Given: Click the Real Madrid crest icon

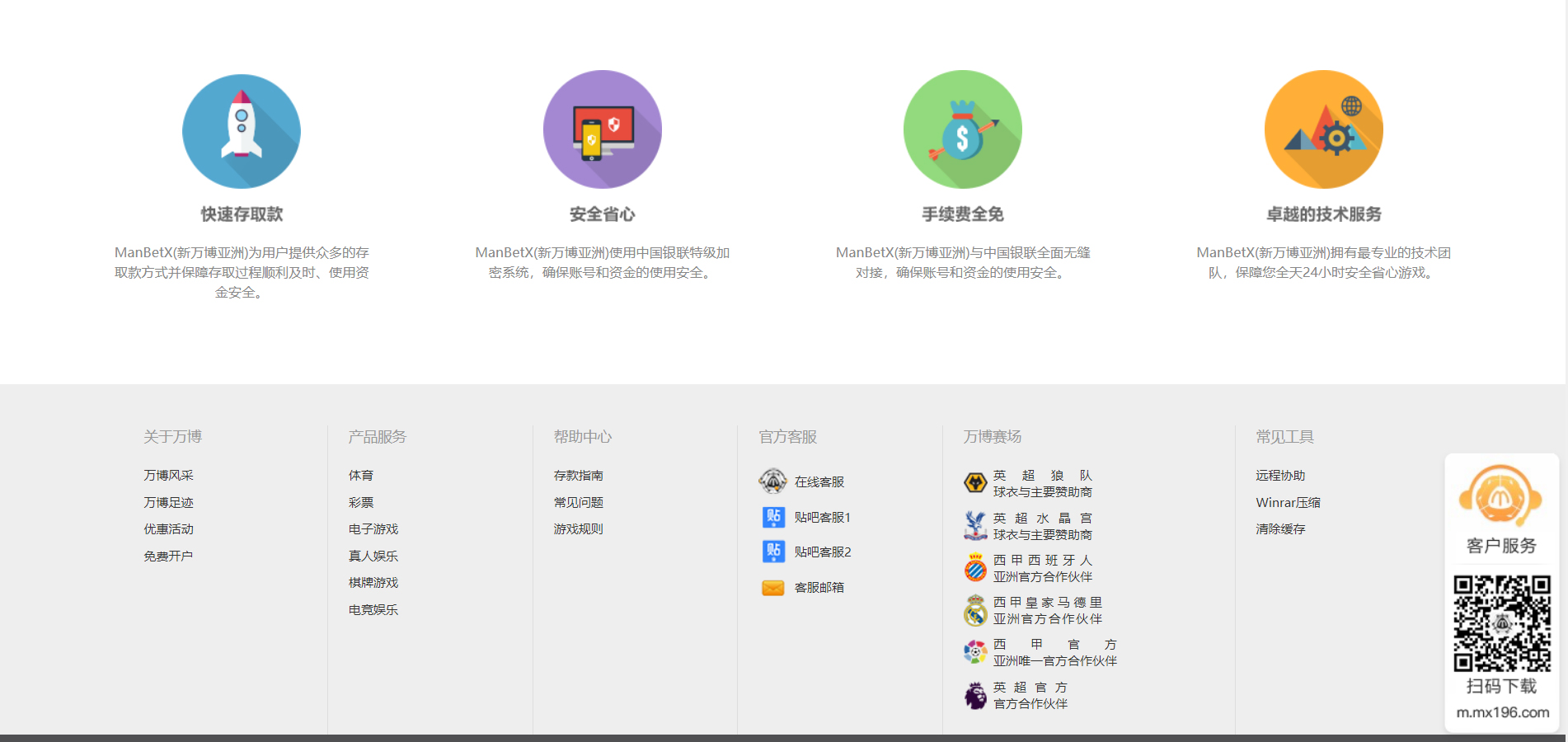Looking at the screenshot, I should [x=975, y=611].
